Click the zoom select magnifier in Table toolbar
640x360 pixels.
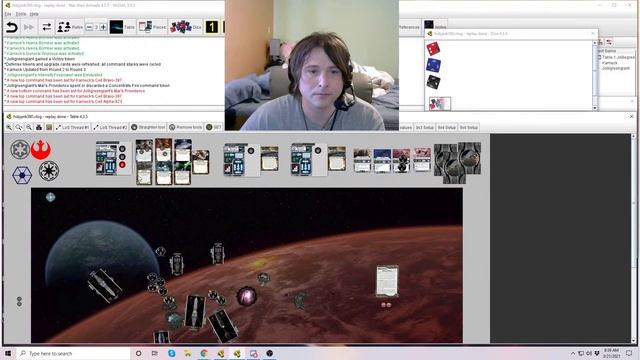(19, 127)
